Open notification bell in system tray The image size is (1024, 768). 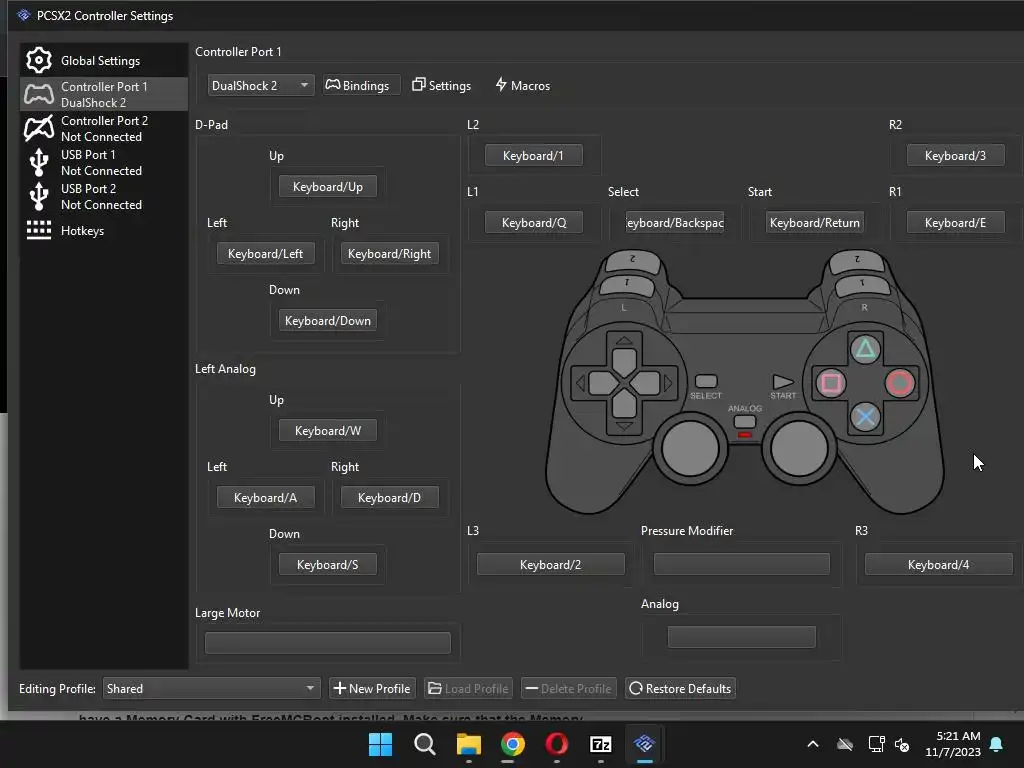tap(997, 744)
